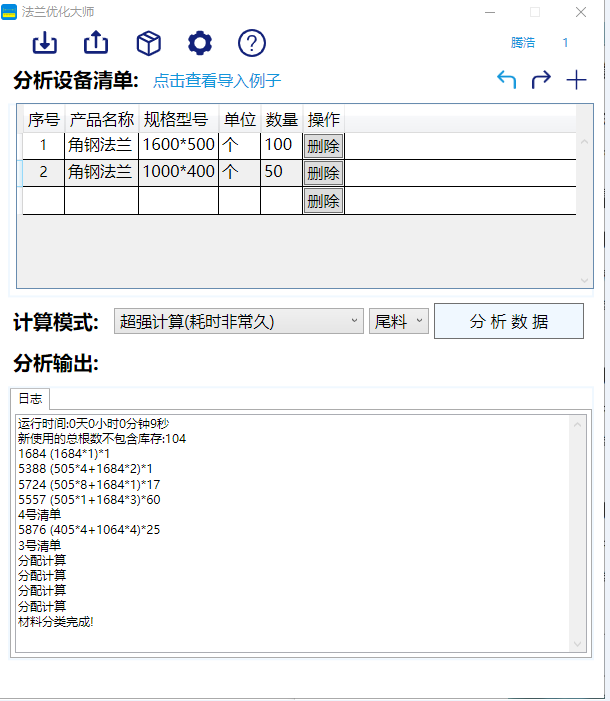Click the quantity cell showing 50
The image size is (610, 701).
coord(280,173)
